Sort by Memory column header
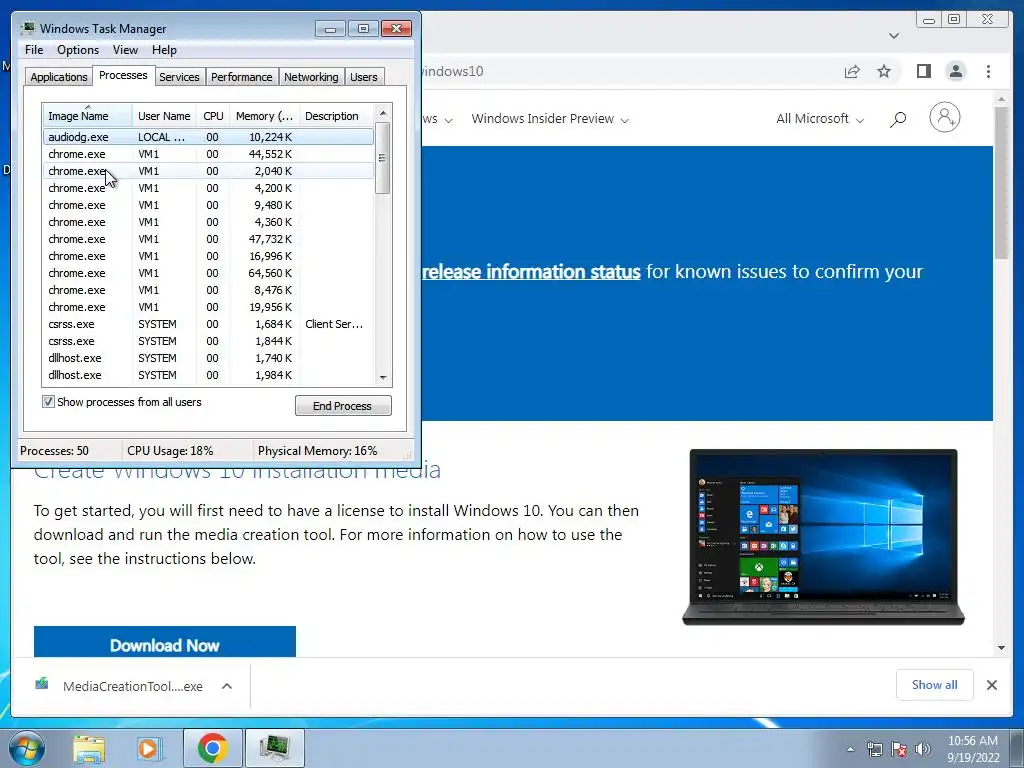 (x=264, y=116)
